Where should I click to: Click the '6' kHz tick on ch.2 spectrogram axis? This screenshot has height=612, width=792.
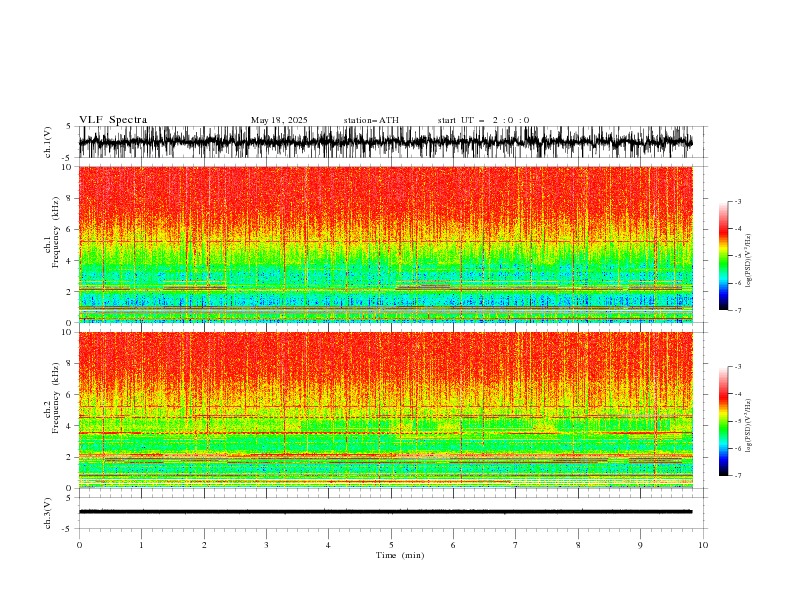[x=70, y=395]
